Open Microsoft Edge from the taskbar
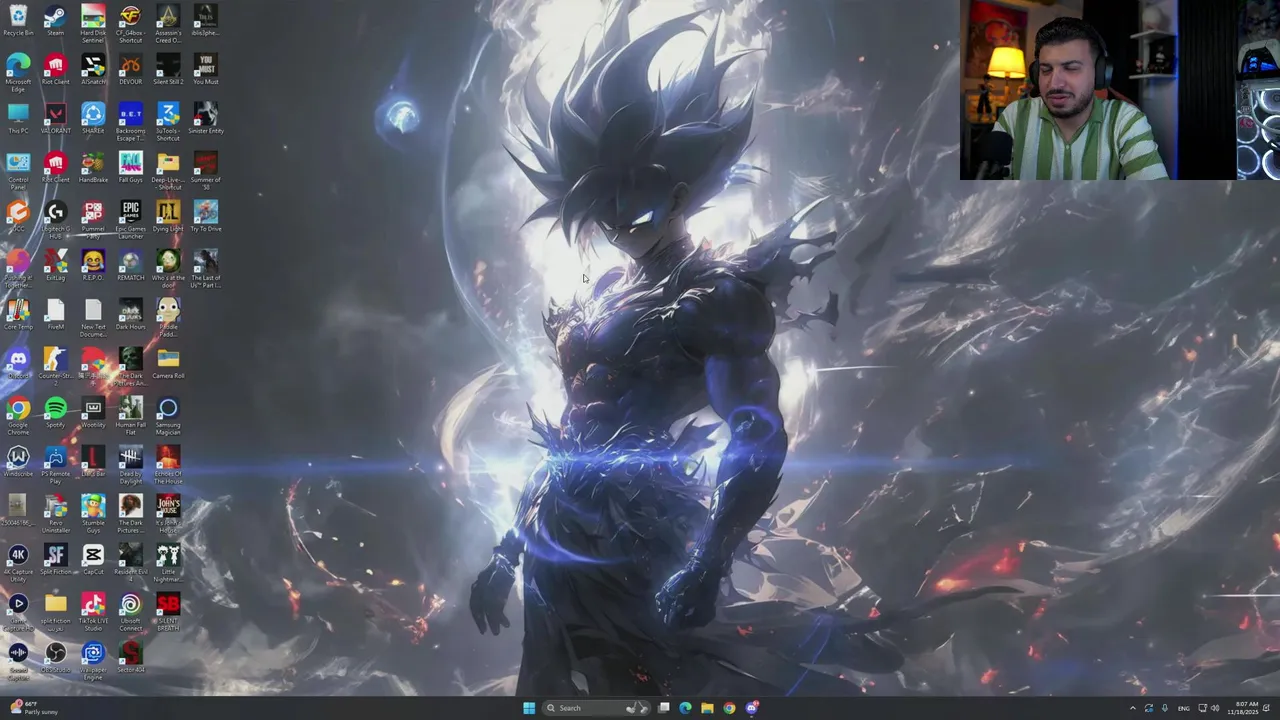 pos(685,708)
